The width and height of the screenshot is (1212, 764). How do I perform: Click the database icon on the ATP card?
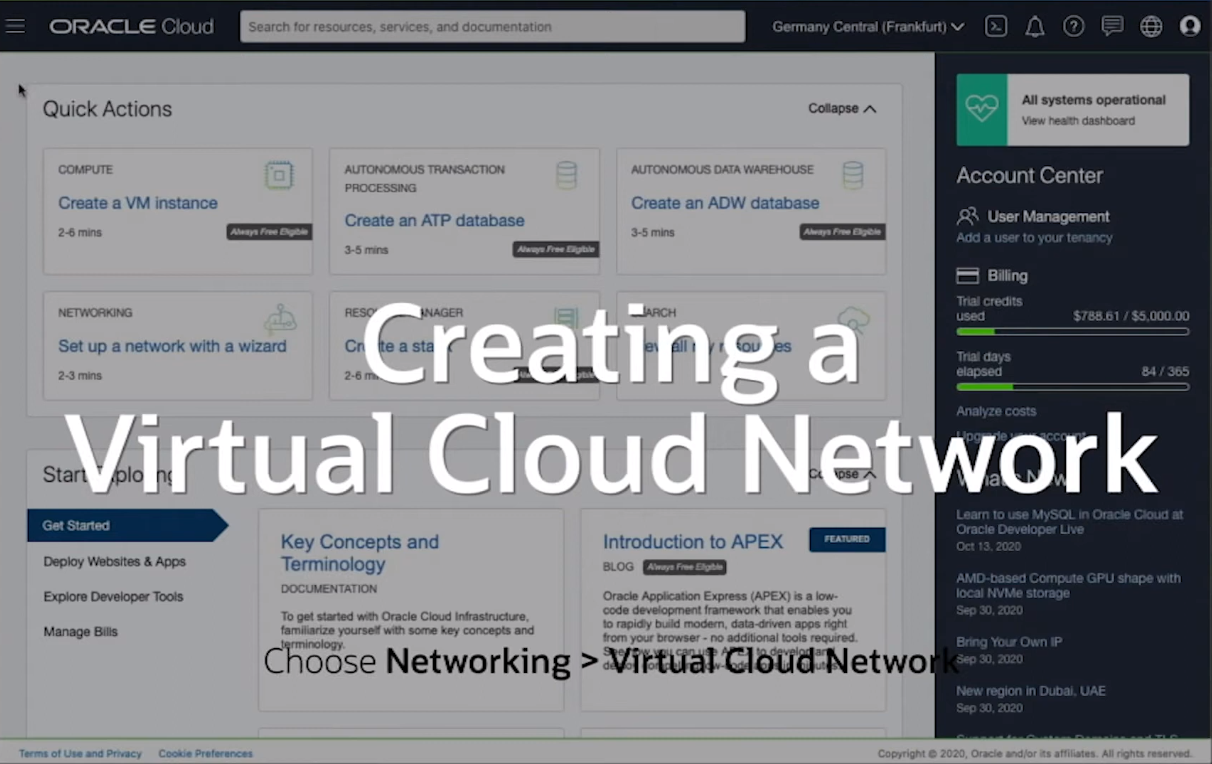pos(566,174)
